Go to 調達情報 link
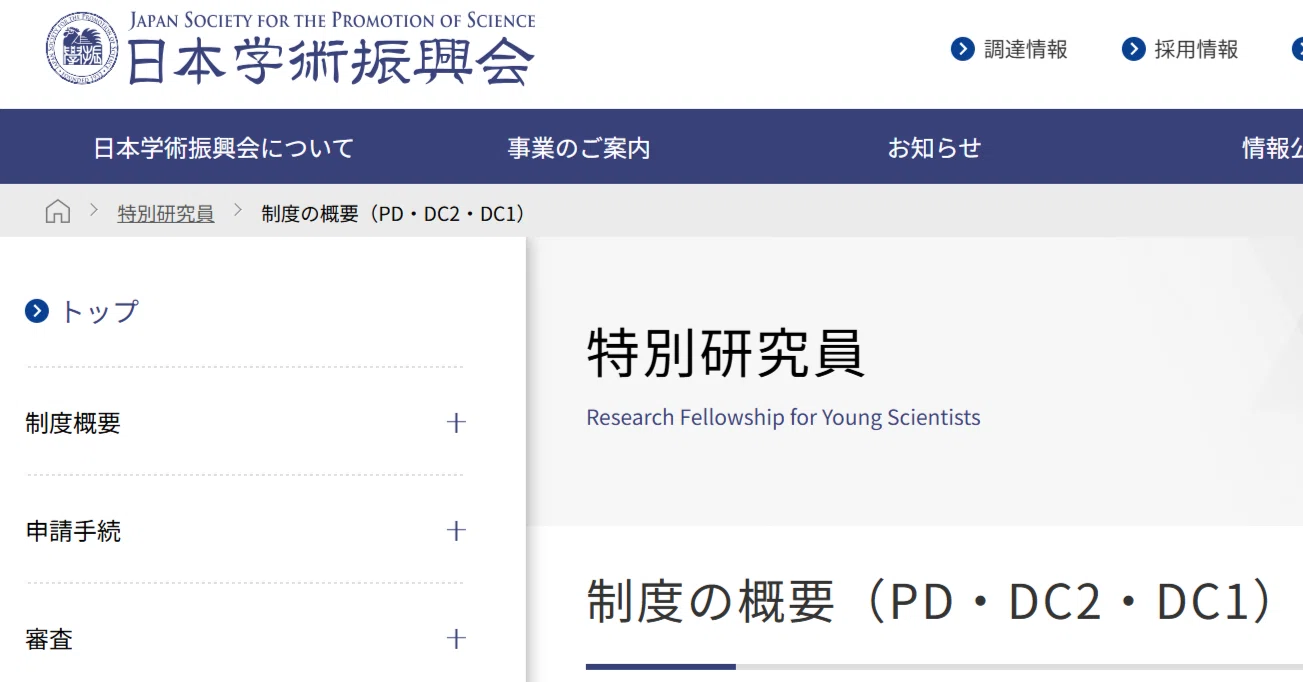Image resolution: width=1303 pixels, height=682 pixels. click(x=1025, y=49)
